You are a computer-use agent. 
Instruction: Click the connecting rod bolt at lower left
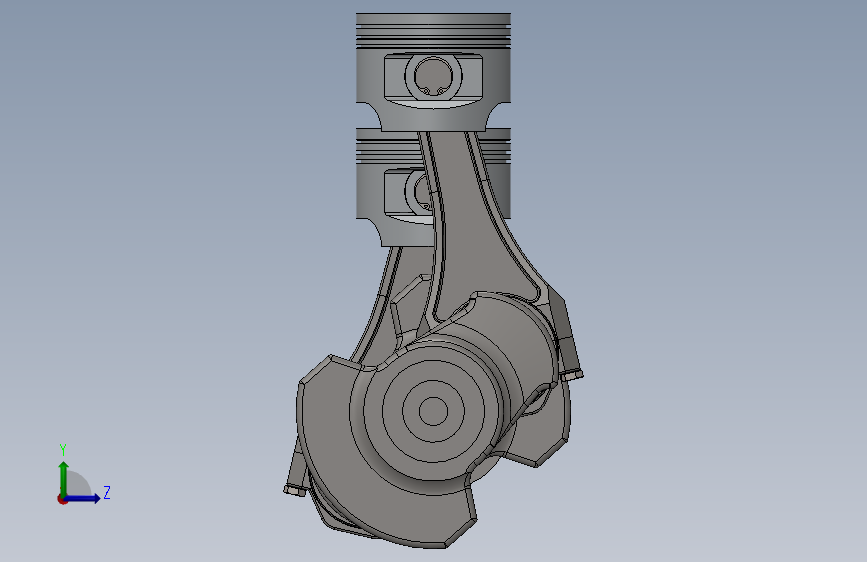point(295,490)
